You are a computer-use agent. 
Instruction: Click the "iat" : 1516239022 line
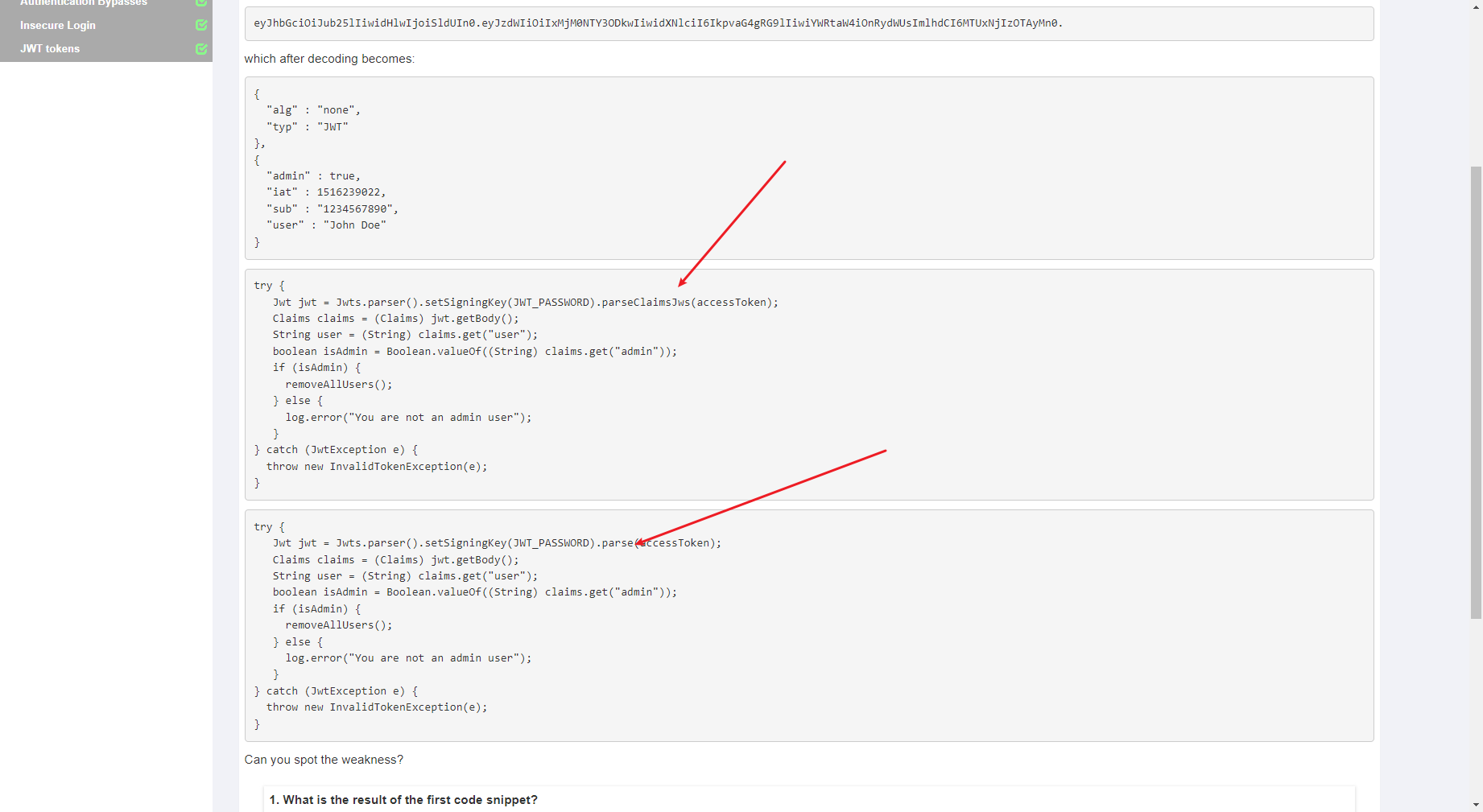326,192
